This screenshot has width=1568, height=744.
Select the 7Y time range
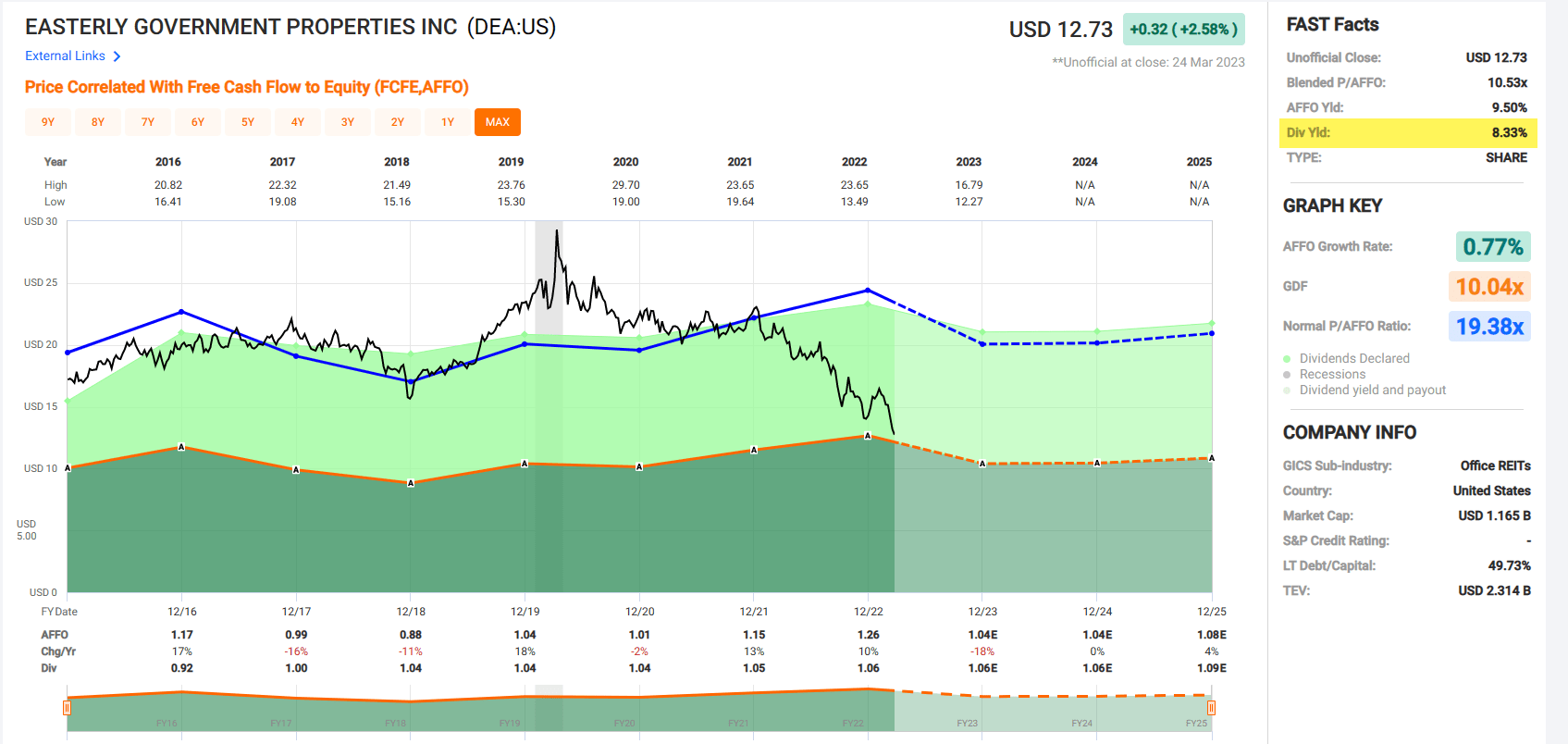click(x=148, y=122)
